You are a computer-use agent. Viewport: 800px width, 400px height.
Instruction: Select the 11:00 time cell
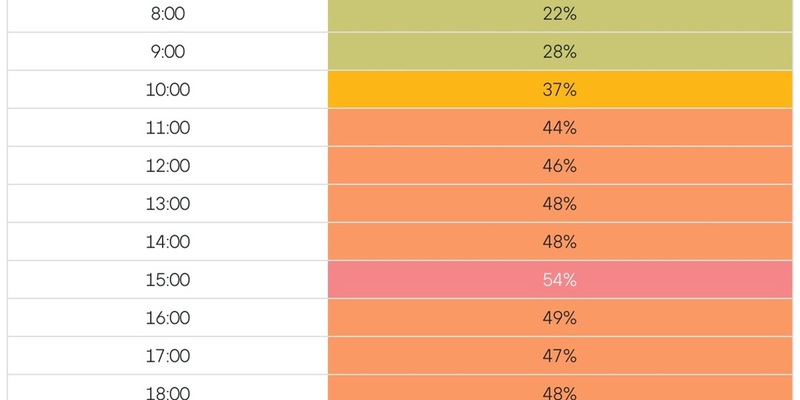pyautogui.click(x=167, y=128)
